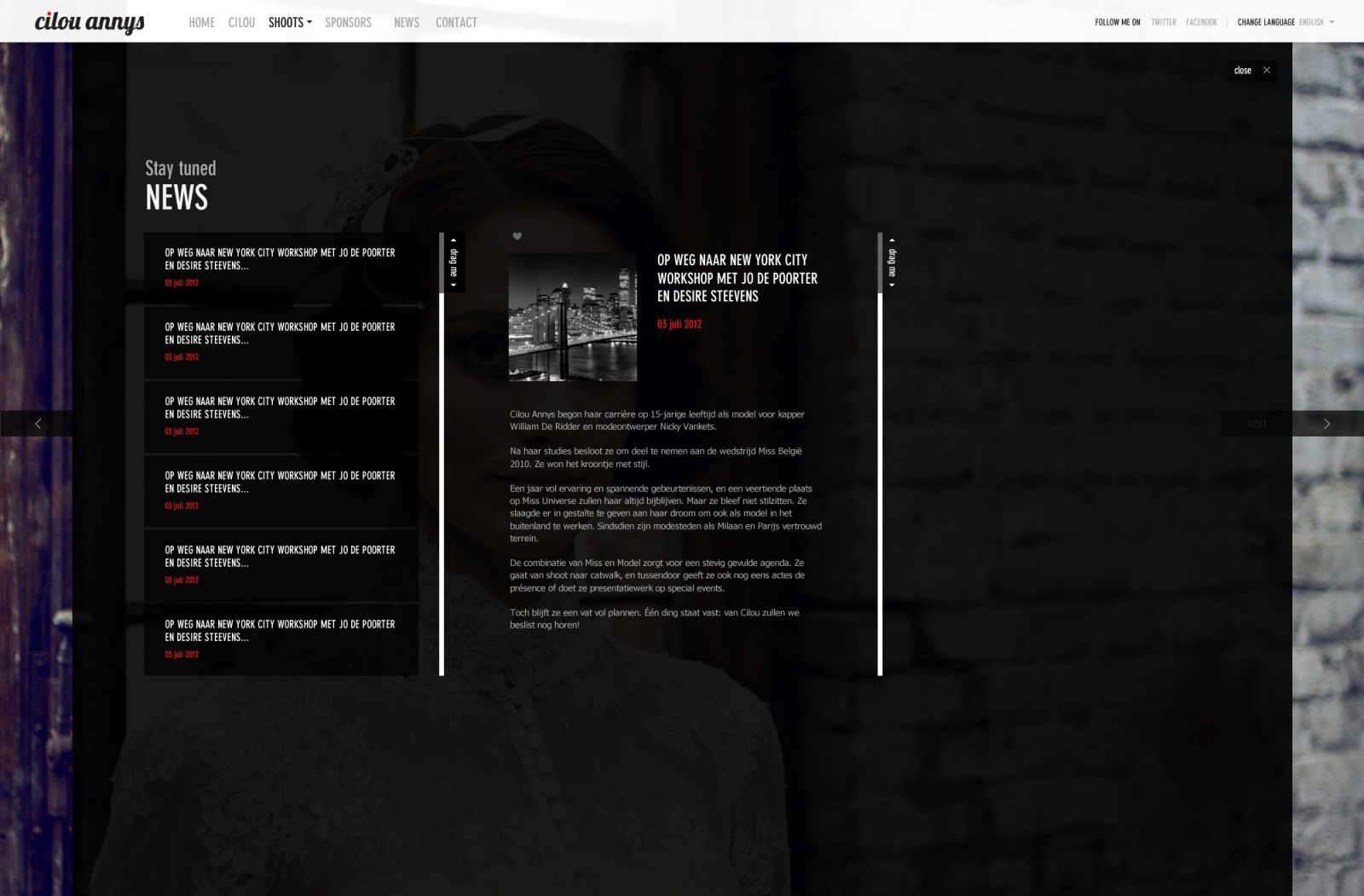The image size is (1364, 896).
Task: Follow the Facebook link
Action: coord(1201,22)
